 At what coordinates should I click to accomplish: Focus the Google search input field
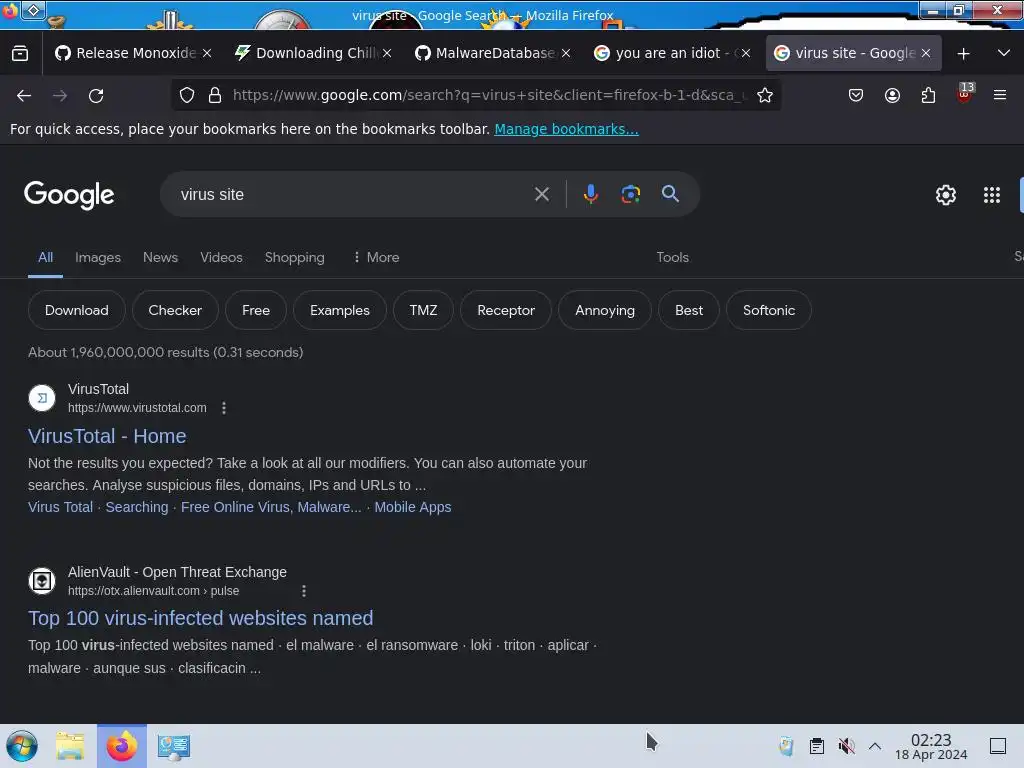click(353, 195)
